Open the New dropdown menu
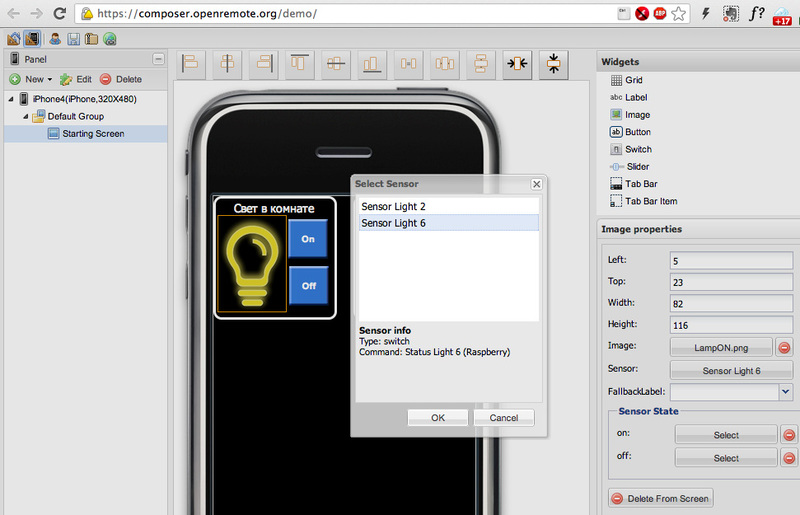The height and width of the screenshot is (515, 800). coord(31,80)
